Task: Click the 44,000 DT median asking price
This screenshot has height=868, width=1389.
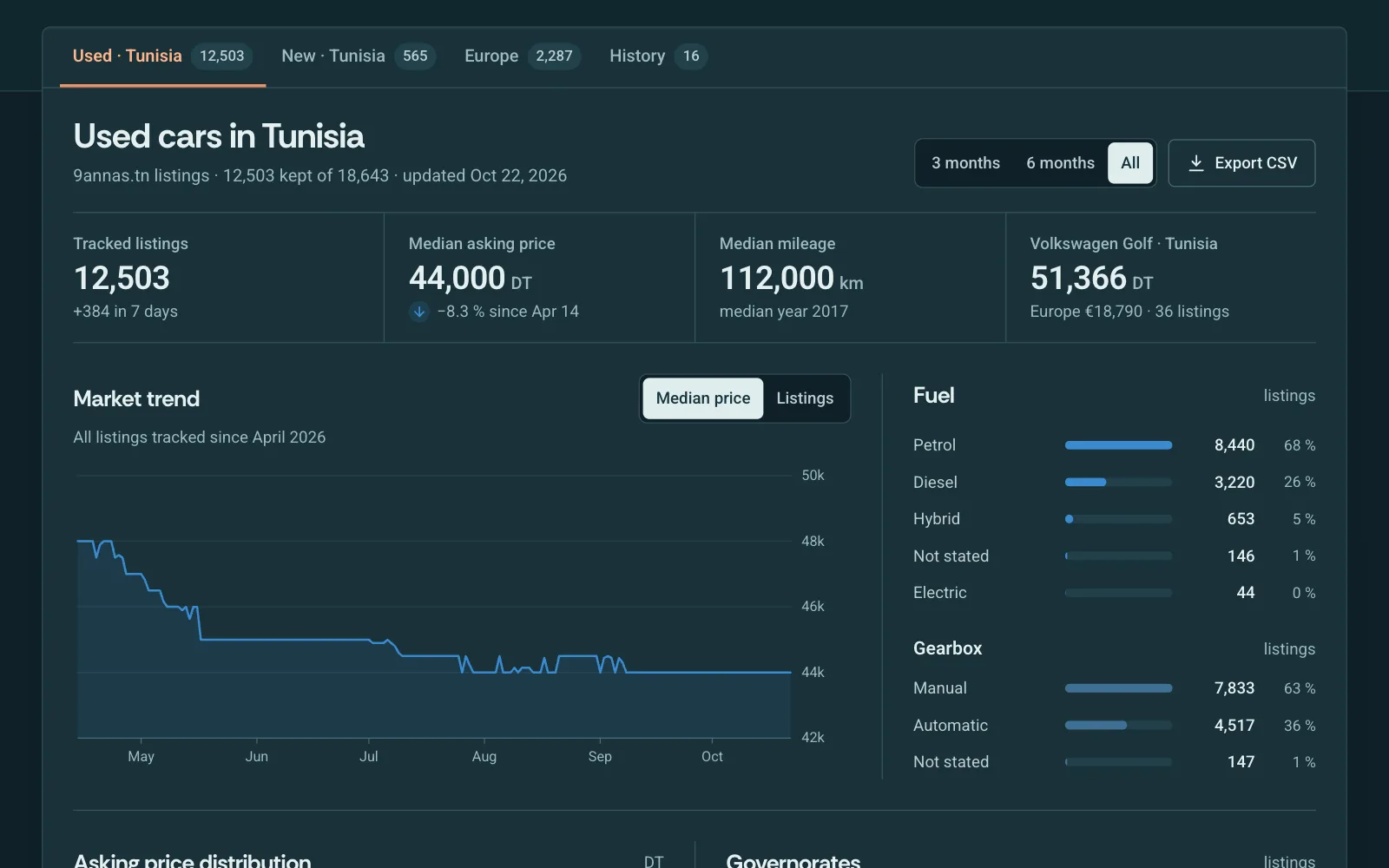Action: 470,279
